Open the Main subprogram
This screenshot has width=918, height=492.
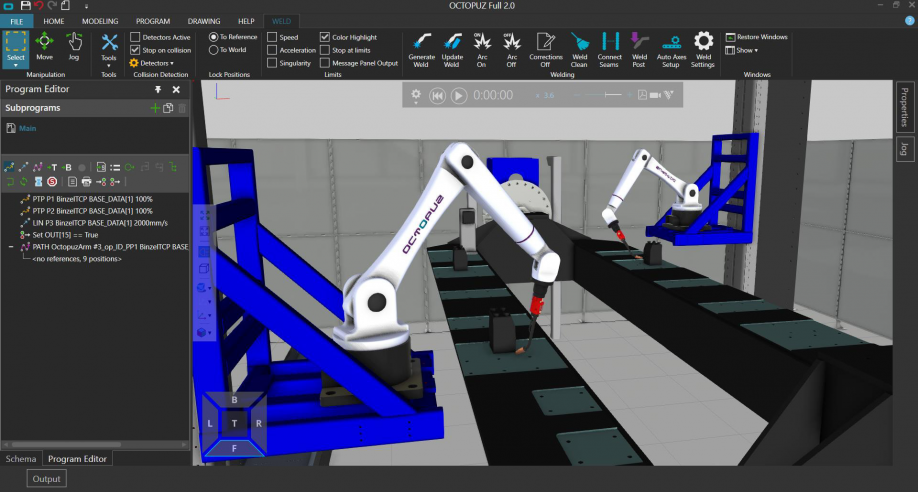pos(28,128)
